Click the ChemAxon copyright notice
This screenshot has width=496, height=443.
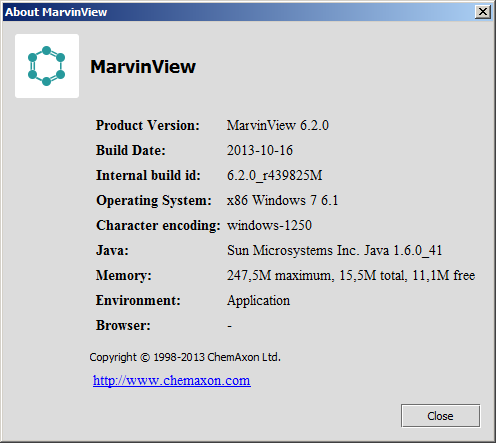pos(185,357)
